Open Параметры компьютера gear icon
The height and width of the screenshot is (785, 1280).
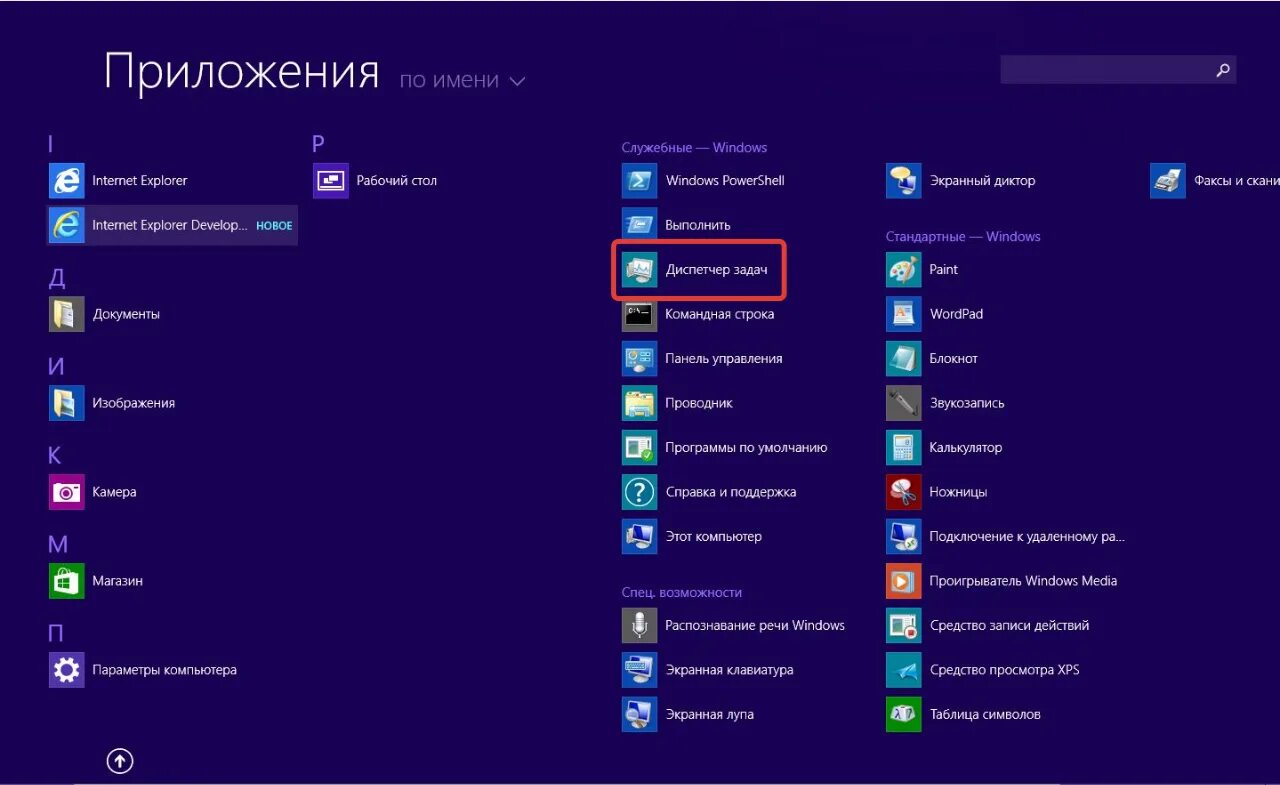[x=67, y=670]
